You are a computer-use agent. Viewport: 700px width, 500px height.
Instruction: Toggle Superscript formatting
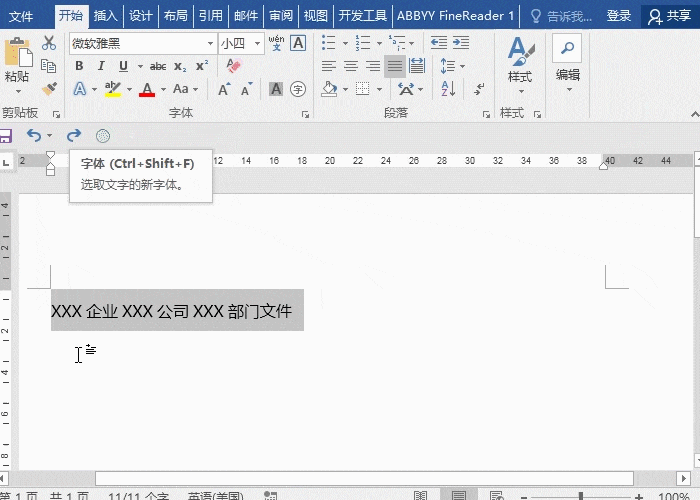tap(202, 66)
